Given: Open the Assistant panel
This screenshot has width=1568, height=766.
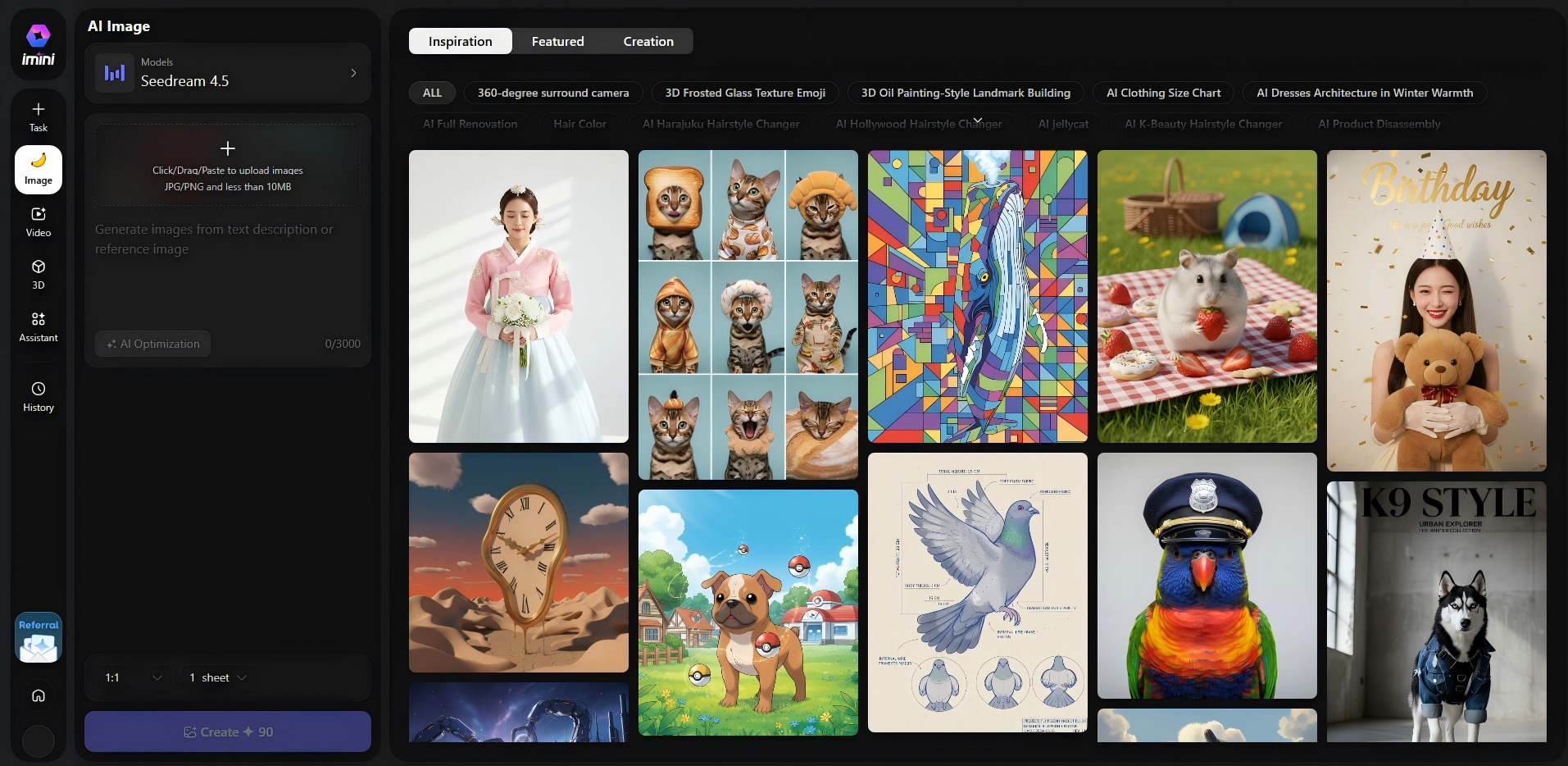Looking at the screenshot, I should coord(38,326).
